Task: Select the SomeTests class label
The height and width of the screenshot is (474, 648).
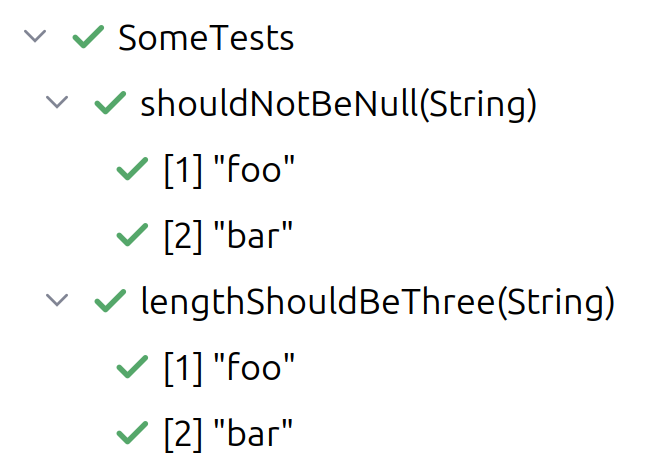Action: tap(206, 38)
